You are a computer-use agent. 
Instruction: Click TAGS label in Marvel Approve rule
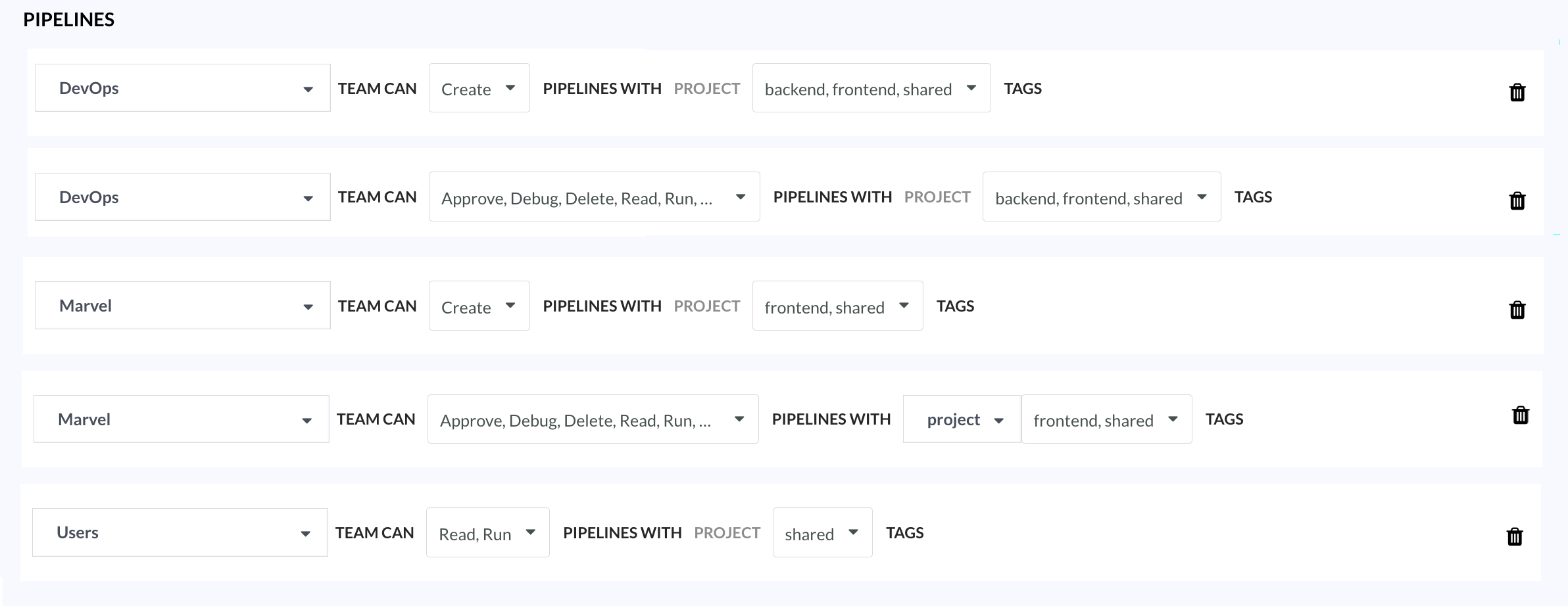point(1224,419)
